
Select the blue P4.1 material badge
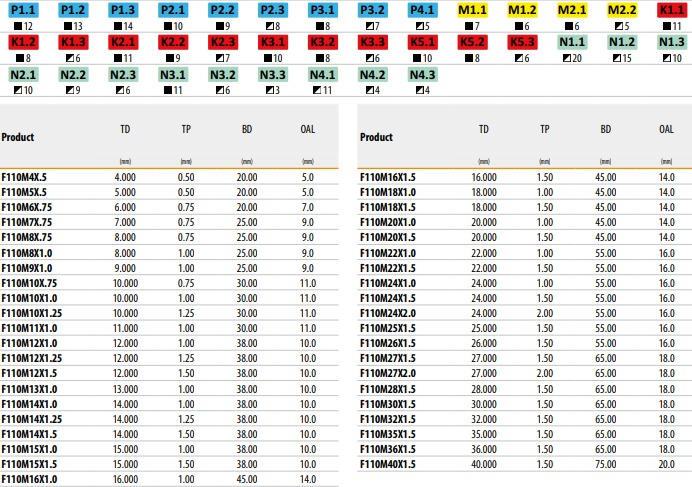pos(422,10)
